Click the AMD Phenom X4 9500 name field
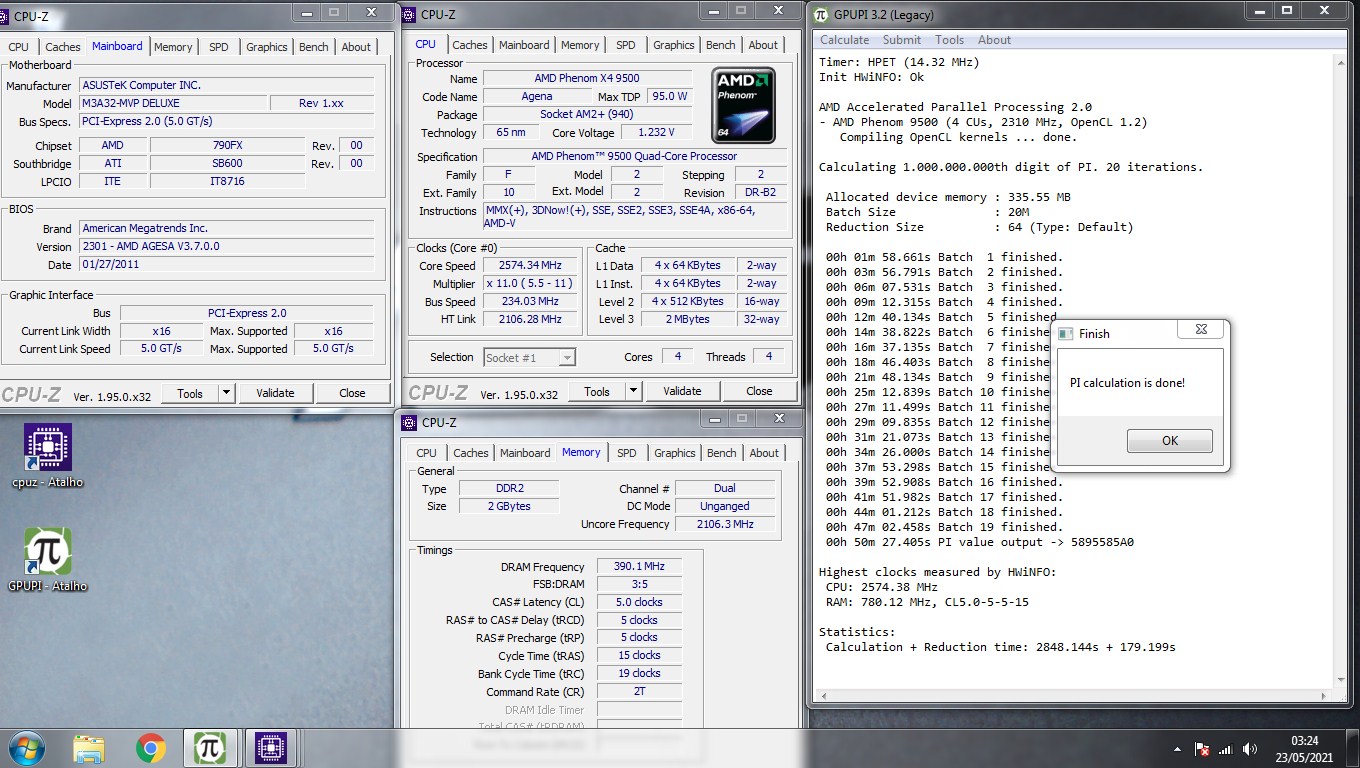The image size is (1360, 768). coord(587,78)
